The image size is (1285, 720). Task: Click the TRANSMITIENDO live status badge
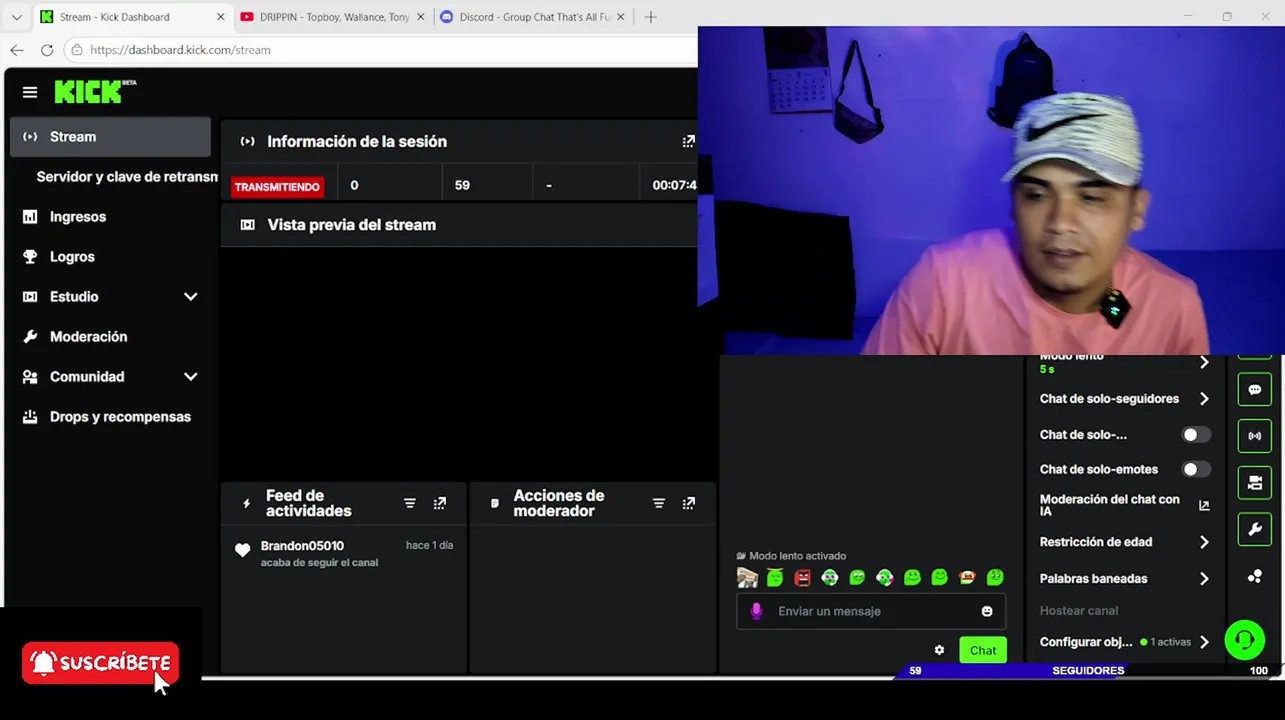277,187
